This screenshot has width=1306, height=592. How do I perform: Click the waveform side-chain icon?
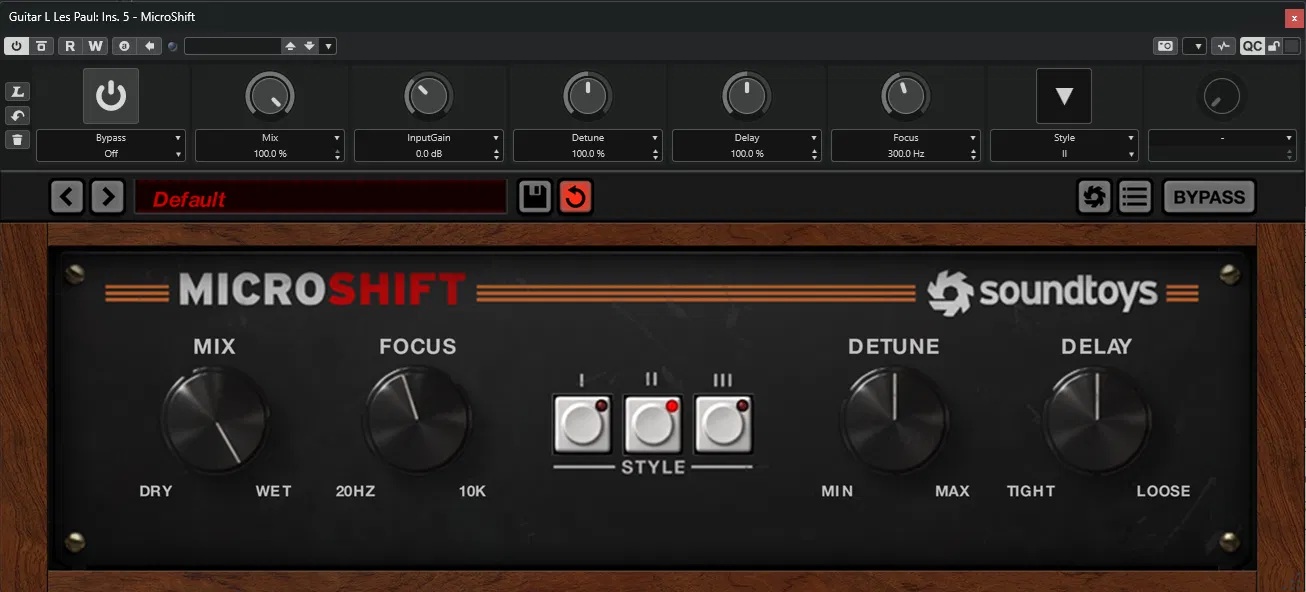[1224, 46]
